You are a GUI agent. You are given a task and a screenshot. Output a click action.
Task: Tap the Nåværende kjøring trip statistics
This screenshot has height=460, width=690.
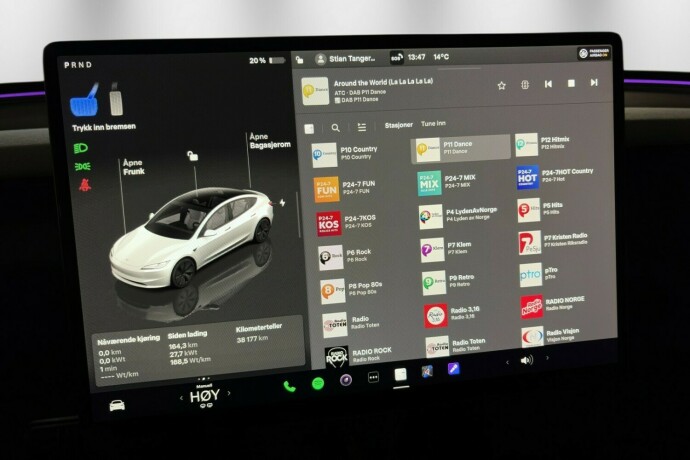(128, 358)
